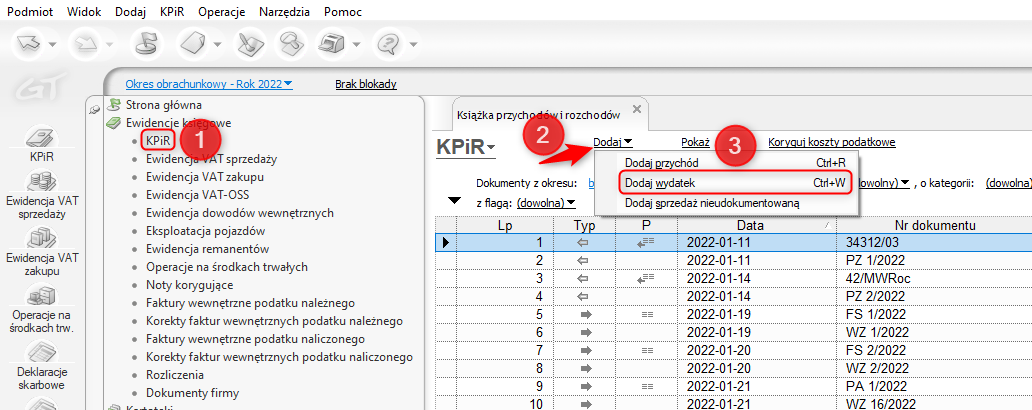This screenshot has height=410, width=1032.
Task: Choose Dodaj przychód from the dropdown menu
Action: pyautogui.click(x=727, y=163)
